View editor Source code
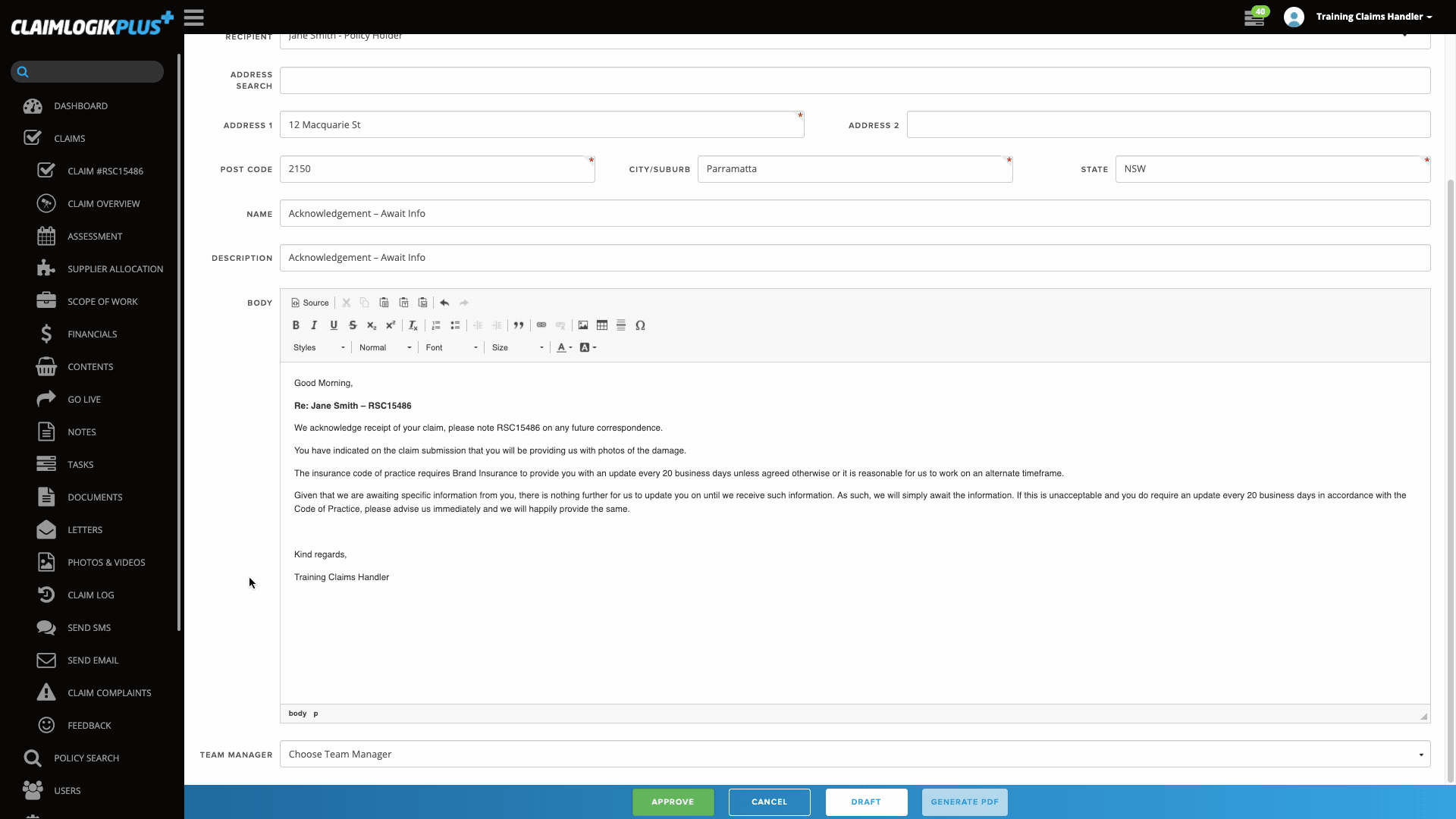Screen dimensions: 1456x819 pos(310,303)
